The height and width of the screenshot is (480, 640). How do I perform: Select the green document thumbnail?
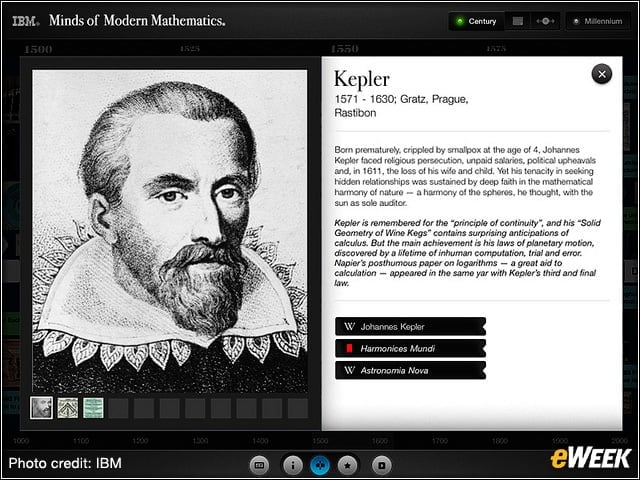point(93,408)
